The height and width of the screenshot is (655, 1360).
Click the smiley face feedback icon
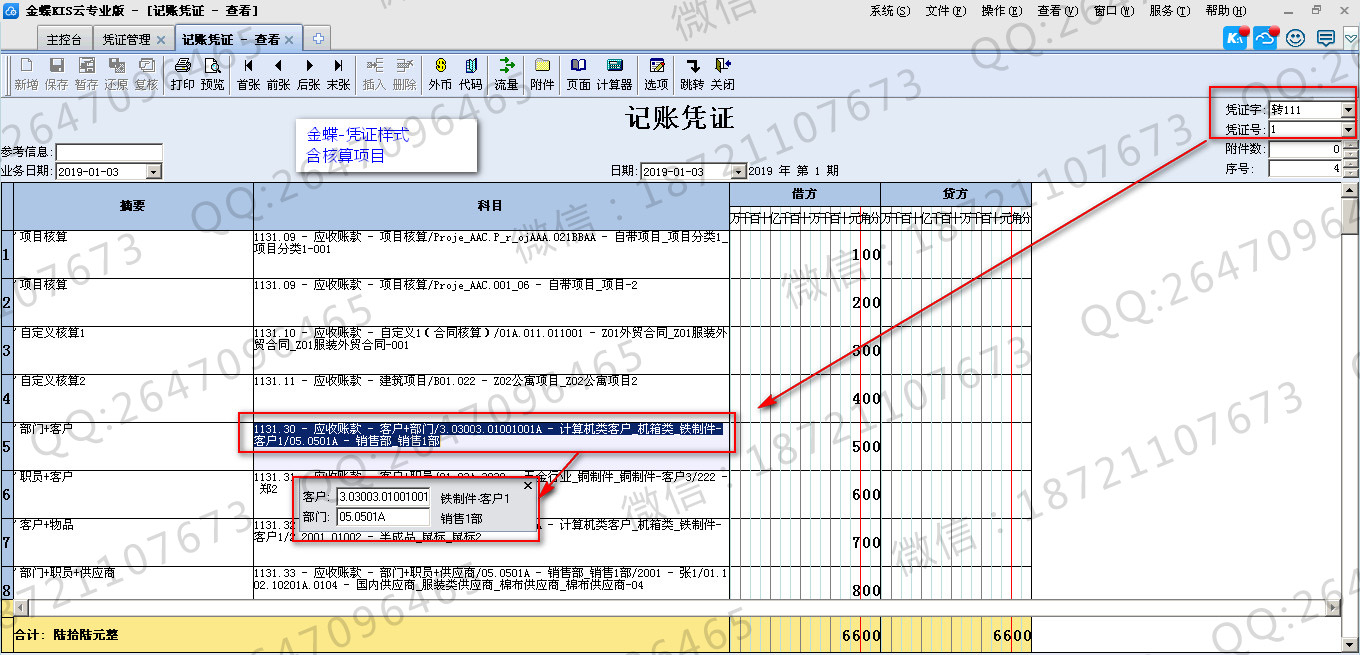click(1296, 39)
